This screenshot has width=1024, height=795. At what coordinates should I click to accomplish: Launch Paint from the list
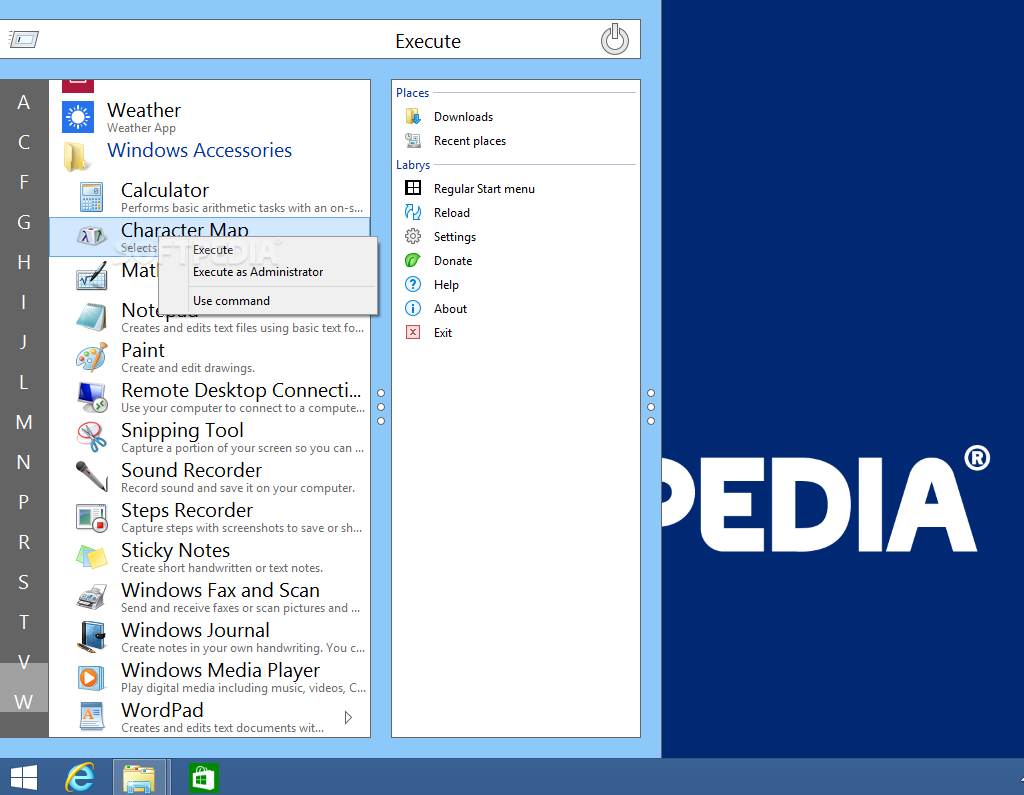click(x=210, y=357)
